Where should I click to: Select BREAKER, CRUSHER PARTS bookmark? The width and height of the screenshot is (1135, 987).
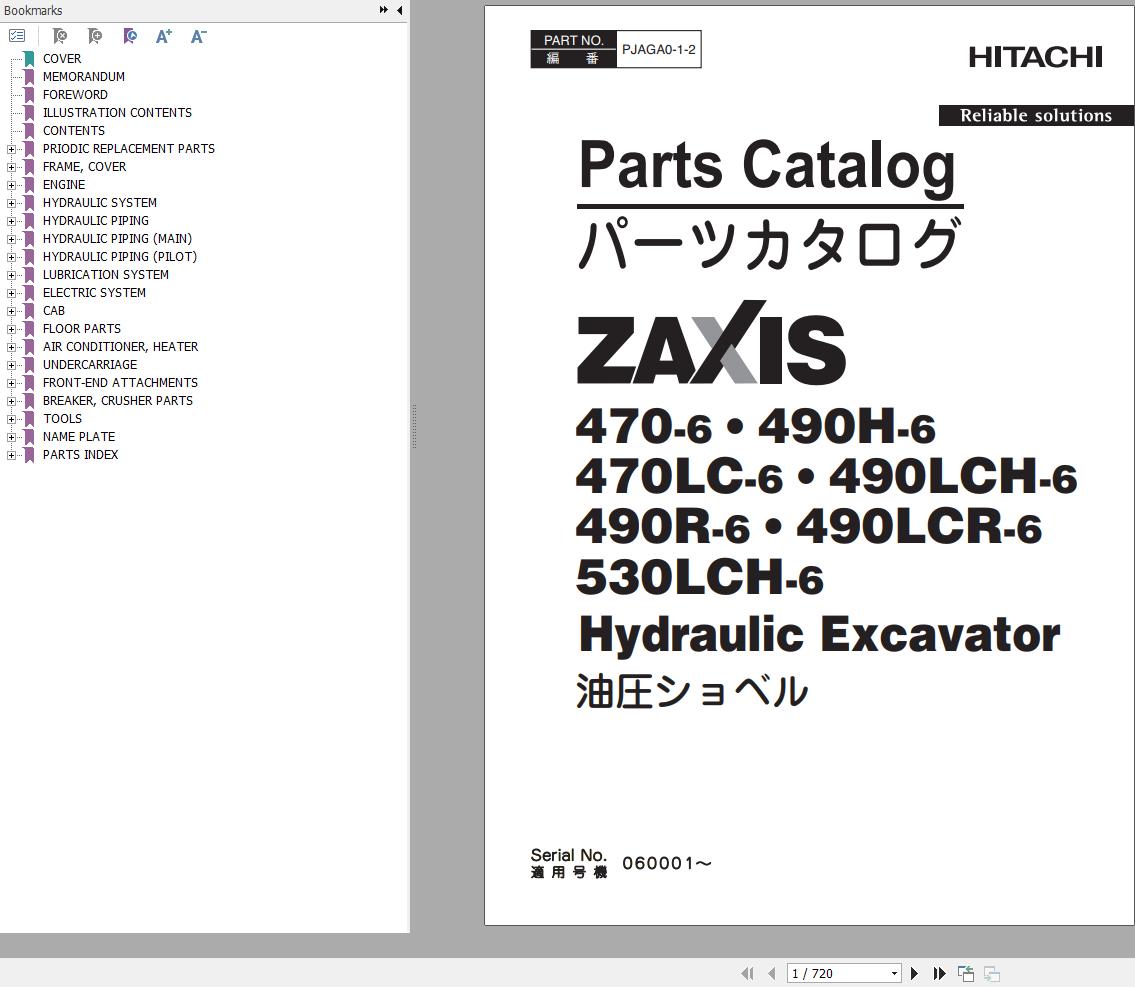(118, 401)
